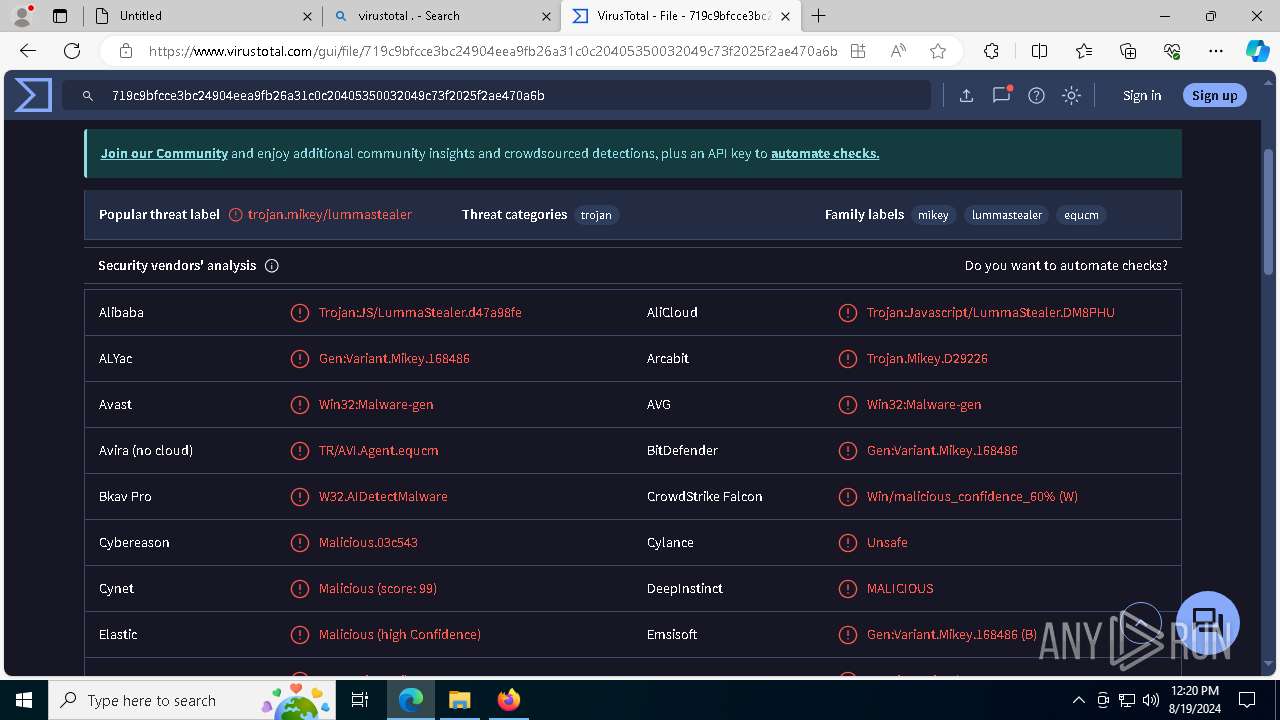This screenshot has height=720, width=1280.
Task: Open the collections icon
Action: [x=1128, y=51]
